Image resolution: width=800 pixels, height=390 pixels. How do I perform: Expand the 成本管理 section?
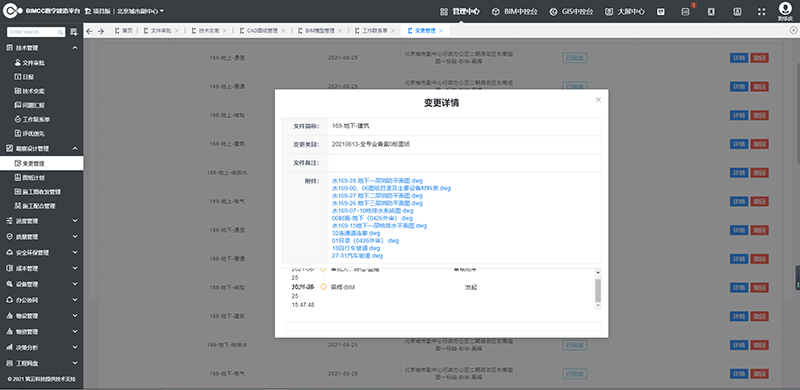[x=42, y=268]
